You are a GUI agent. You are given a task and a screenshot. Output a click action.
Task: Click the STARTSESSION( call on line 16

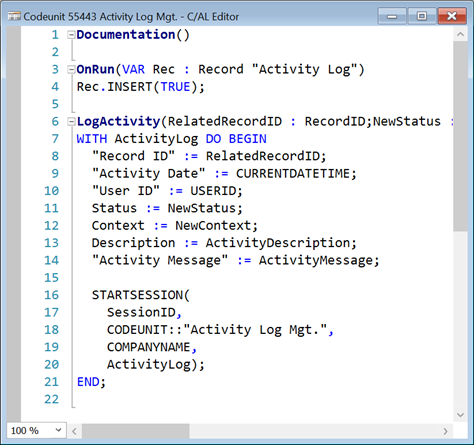tap(141, 295)
